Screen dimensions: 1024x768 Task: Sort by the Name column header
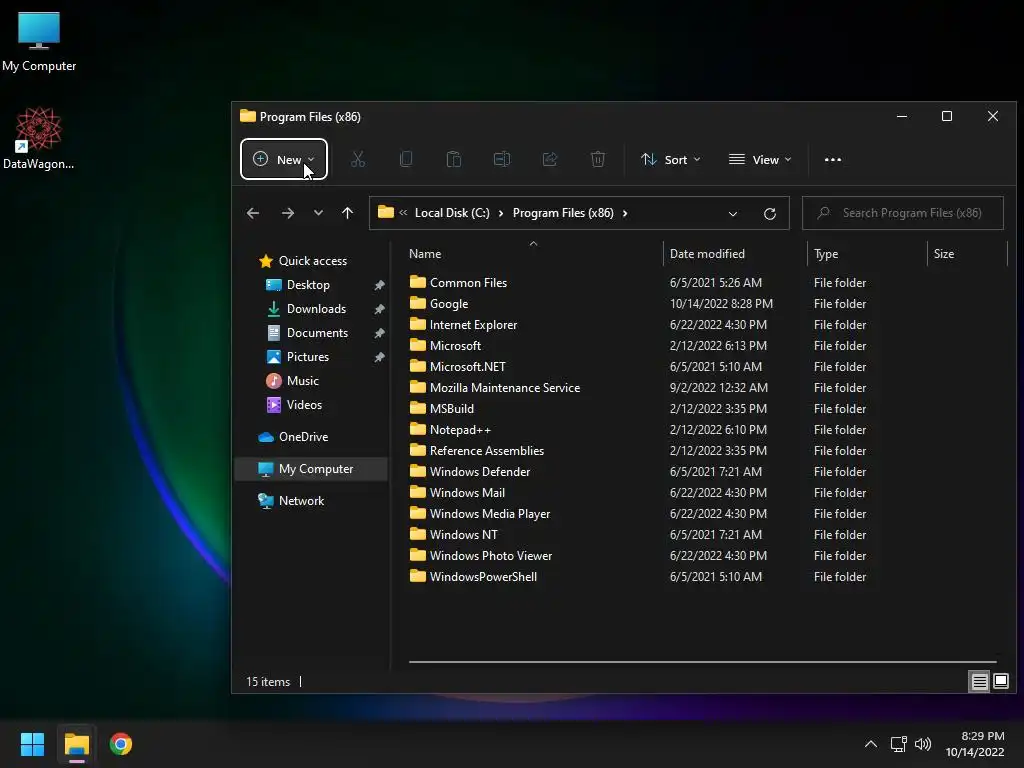pyautogui.click(x=425, y=253)
